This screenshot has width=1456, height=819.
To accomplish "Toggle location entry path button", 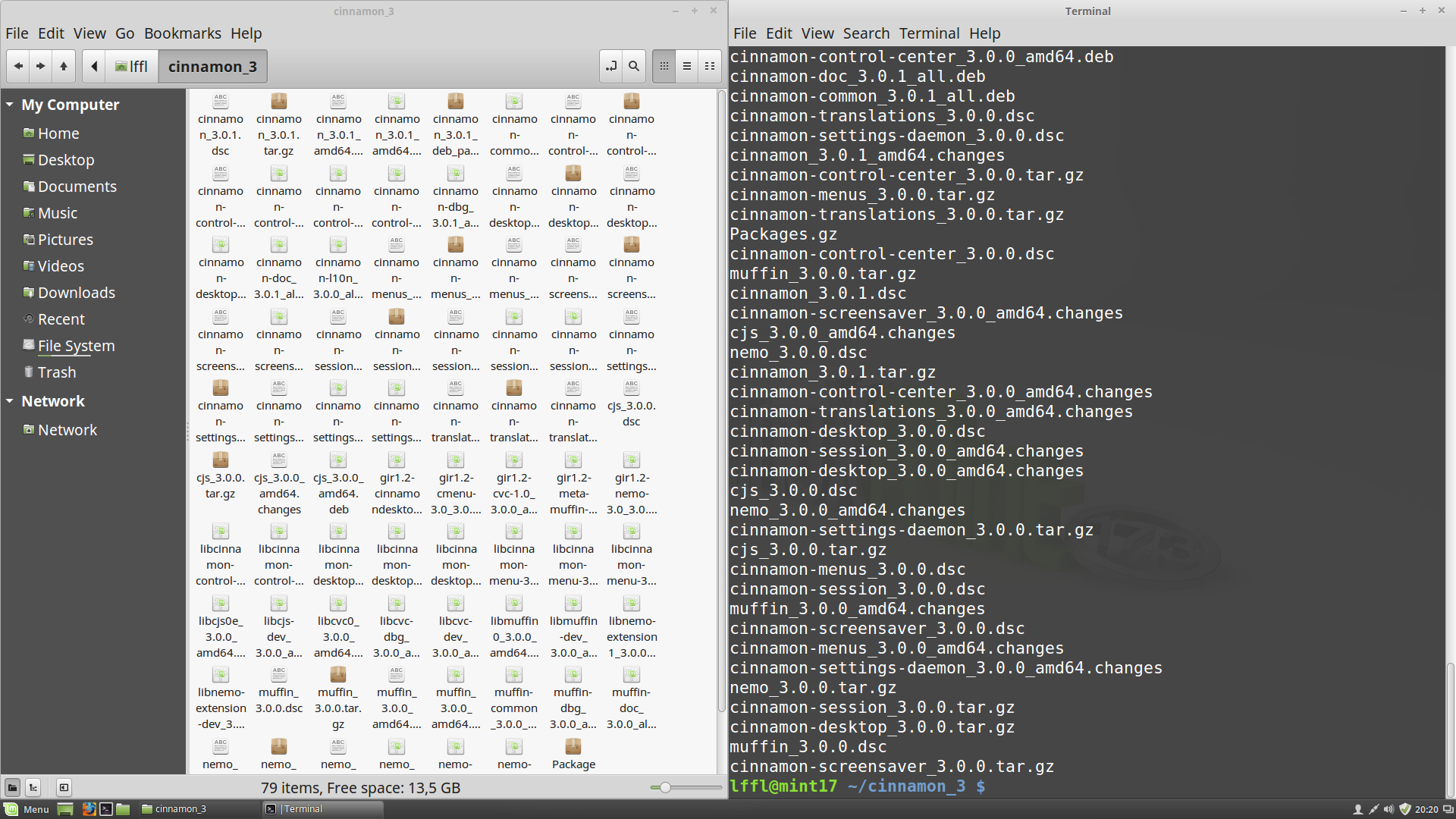I will tap(611, 67).
